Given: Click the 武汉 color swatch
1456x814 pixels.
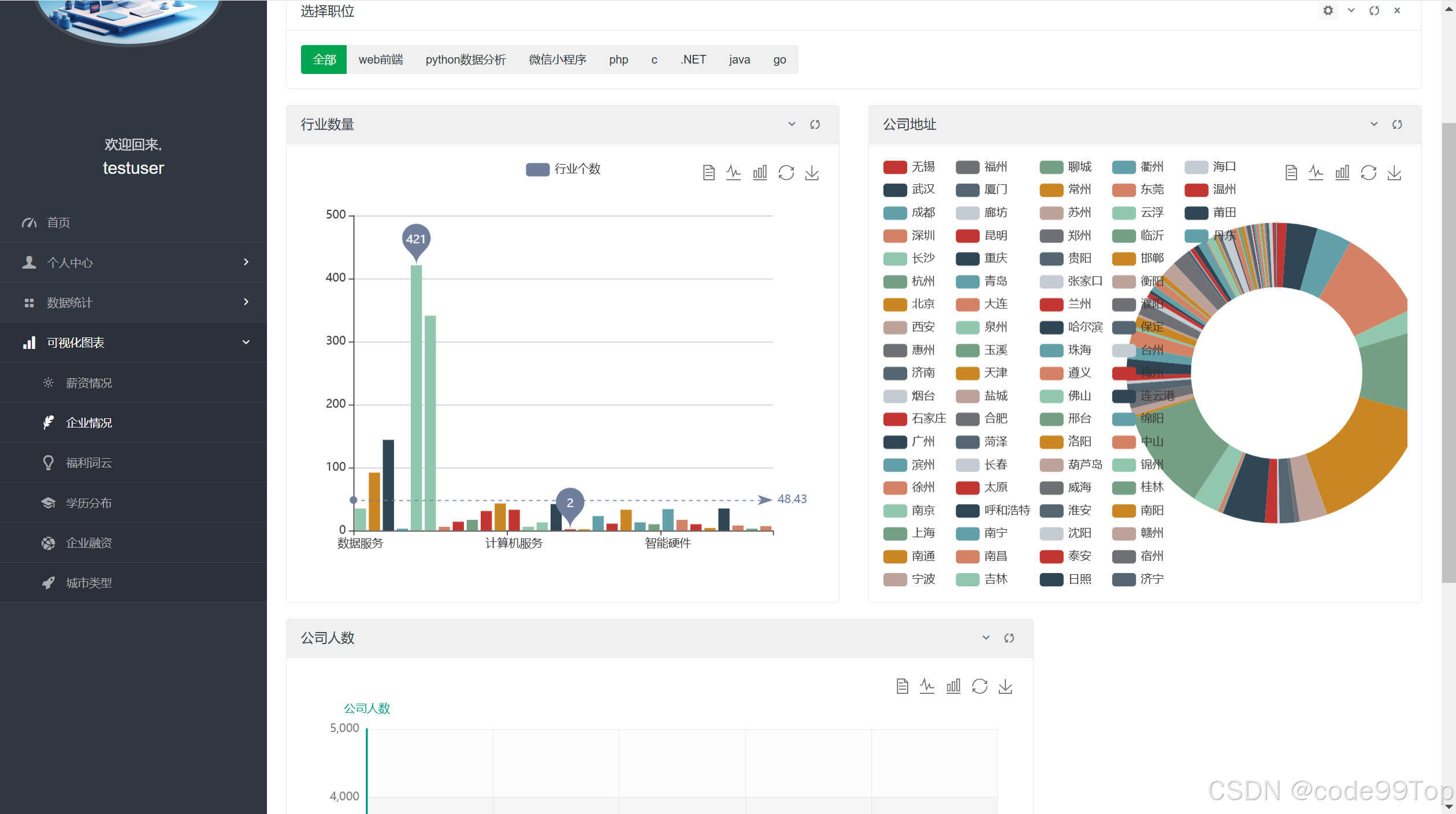Looking at the screenshot, I should tap(895, 189).
